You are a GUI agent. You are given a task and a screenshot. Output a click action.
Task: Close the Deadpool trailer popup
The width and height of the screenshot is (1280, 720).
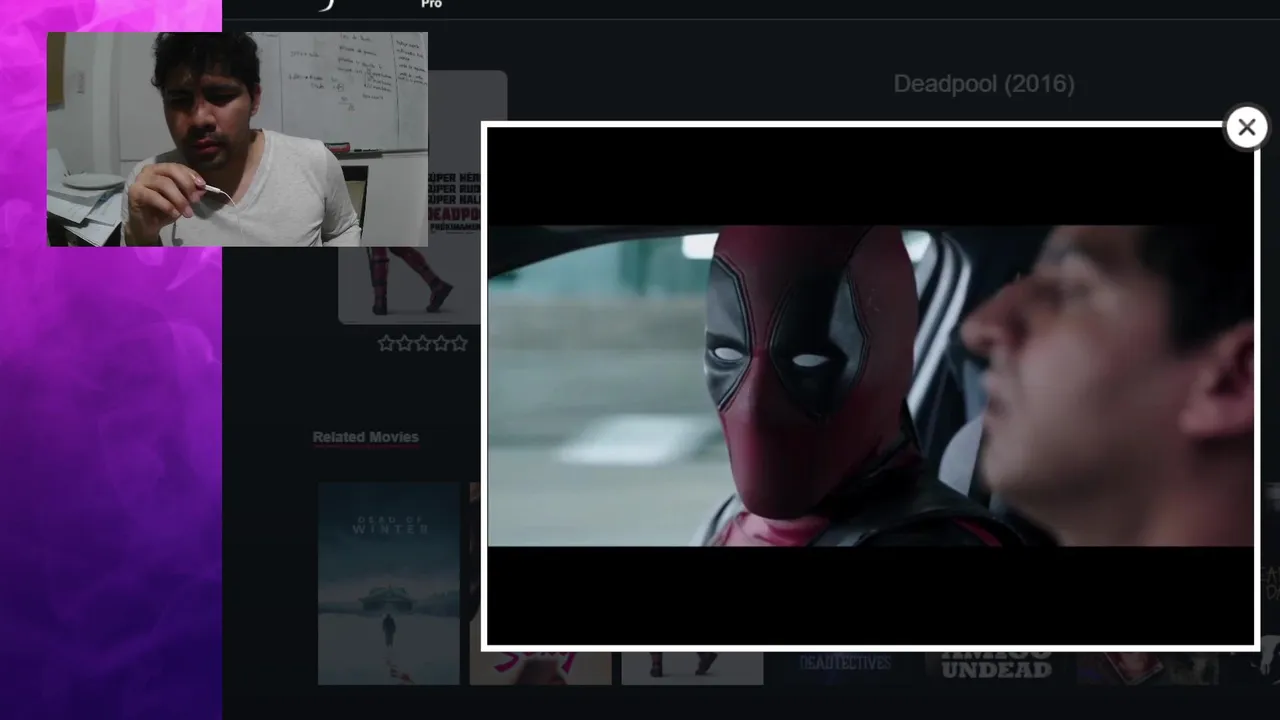pos(1246,127)
